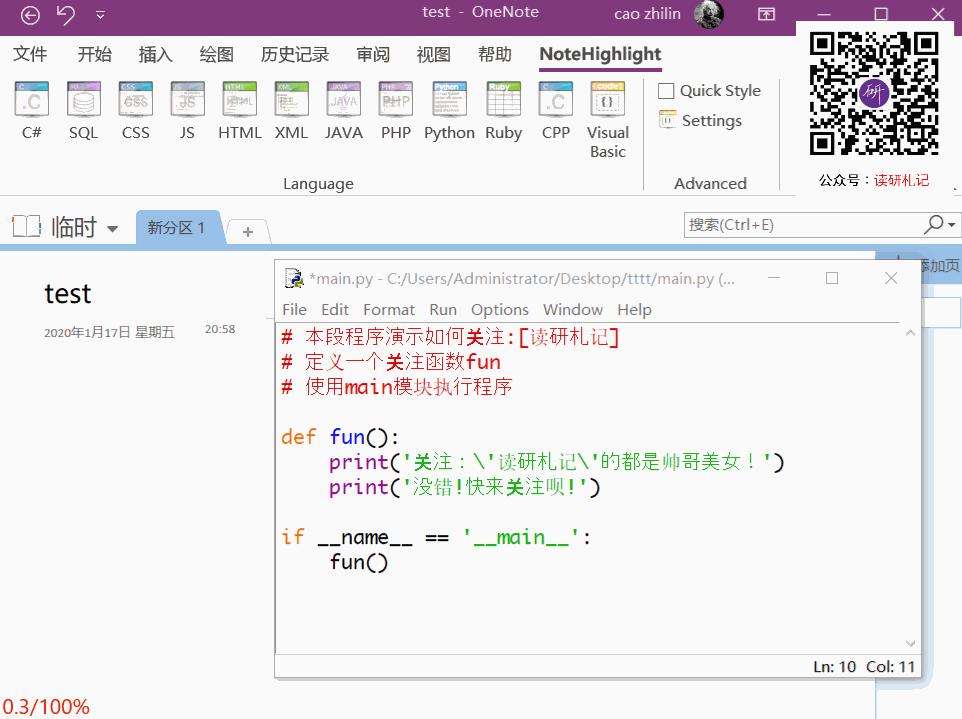Screen dimensions: 962x719
Task: Click the editor's vertical scrollbar
Action: (x=909, y=490)
